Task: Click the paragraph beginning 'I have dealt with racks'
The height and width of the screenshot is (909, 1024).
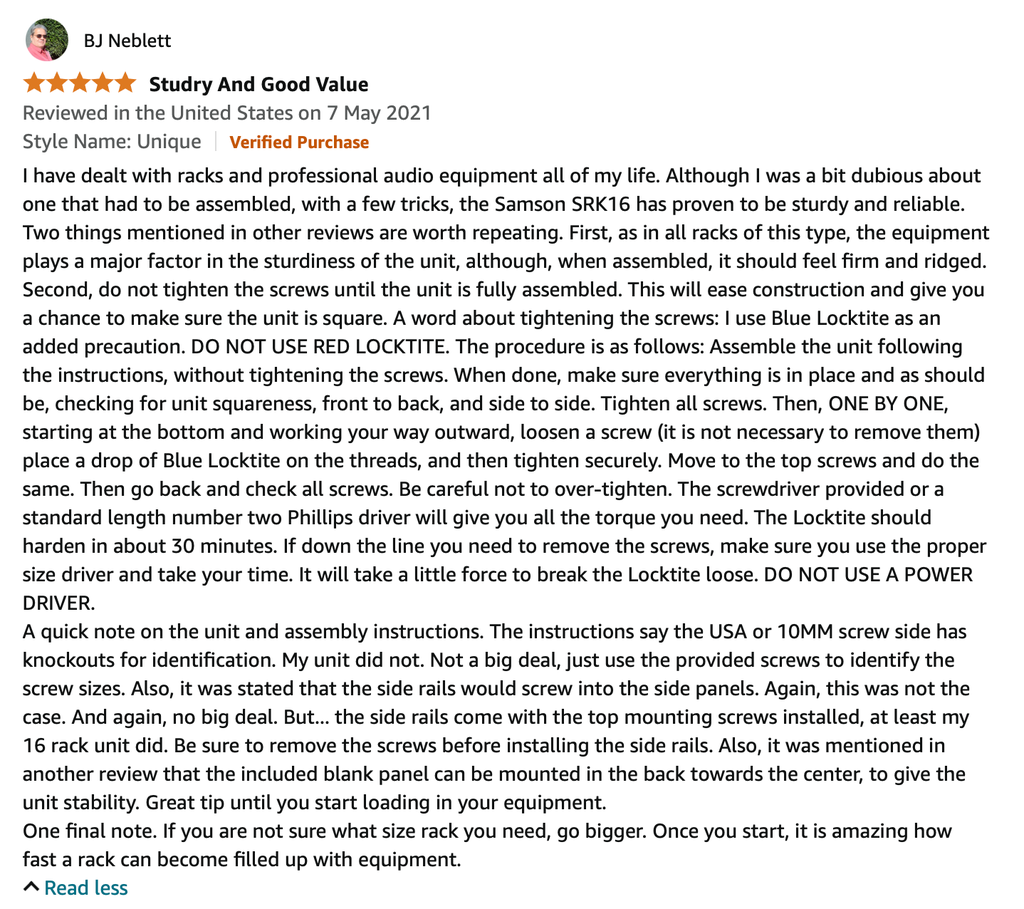Action: pos(506,389)
